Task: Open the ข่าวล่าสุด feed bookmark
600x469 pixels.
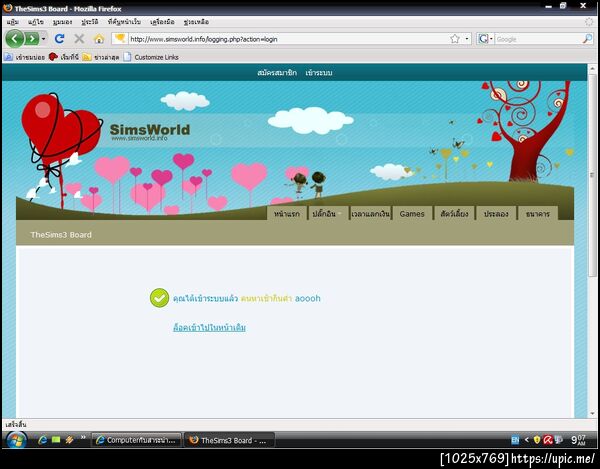Action: click(x=101, y=57)
